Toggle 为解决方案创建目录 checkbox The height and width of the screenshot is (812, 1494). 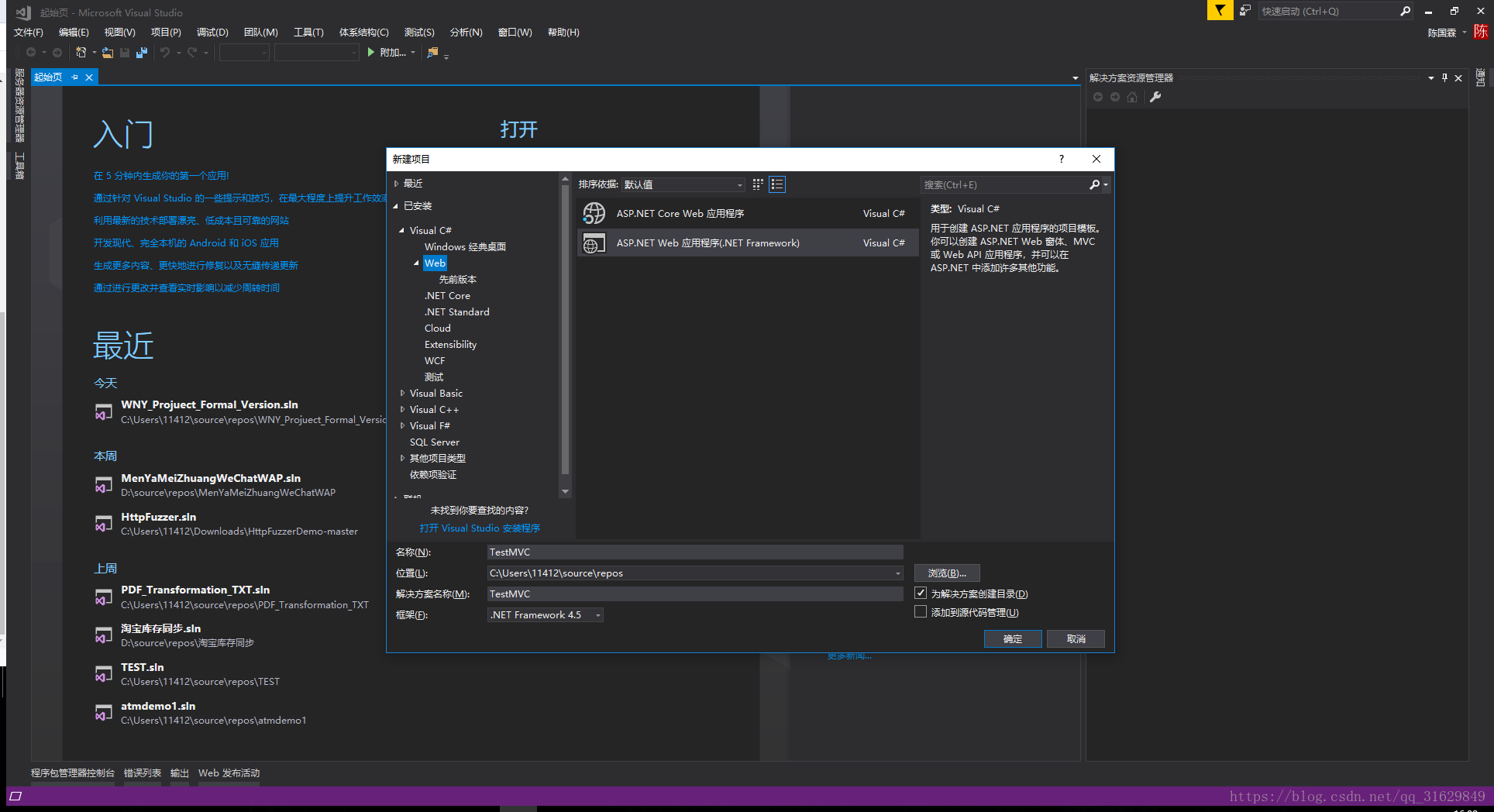click(921, 593)
